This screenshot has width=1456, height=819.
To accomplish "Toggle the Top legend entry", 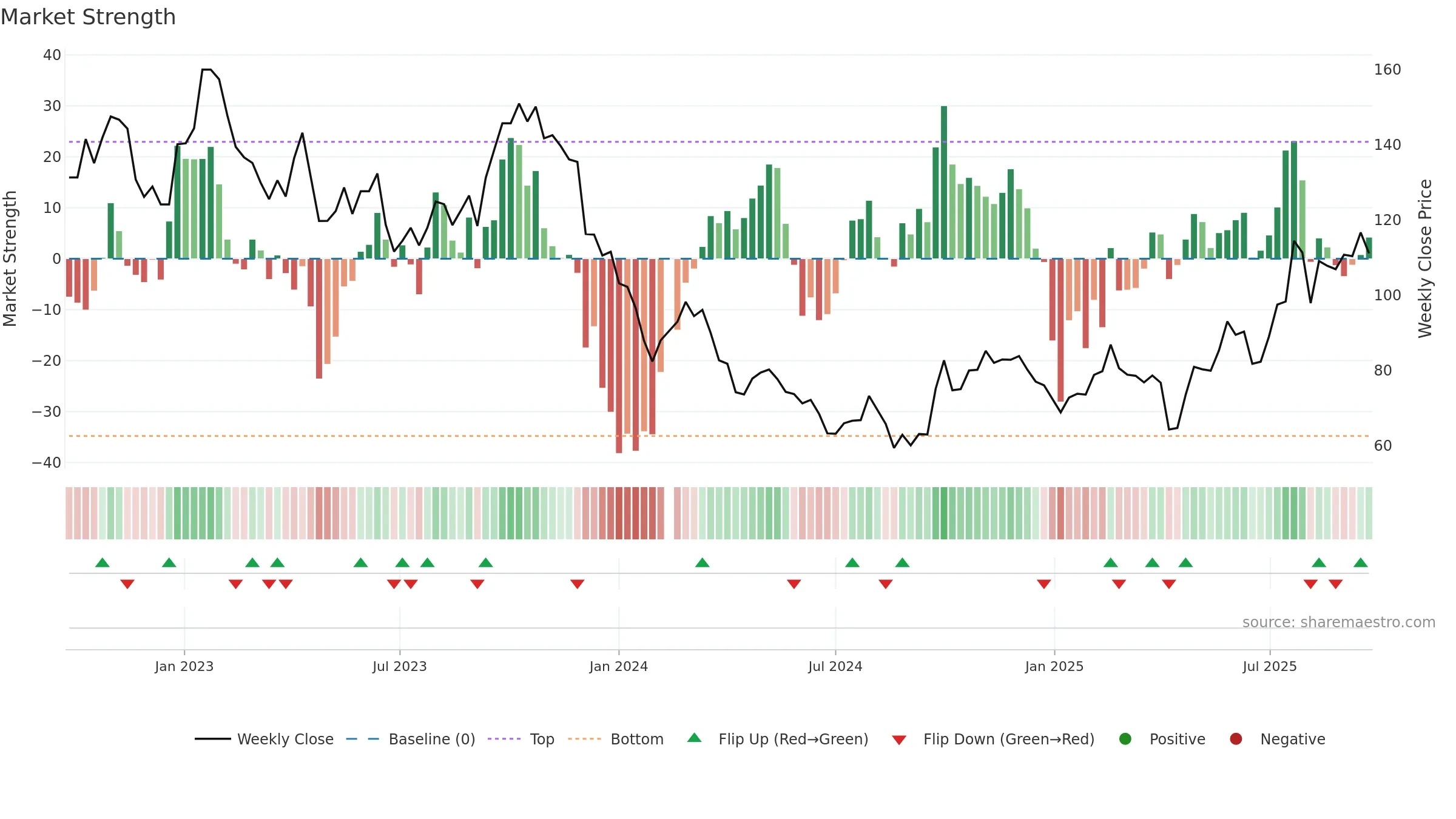I will click(x=521, y=739).
